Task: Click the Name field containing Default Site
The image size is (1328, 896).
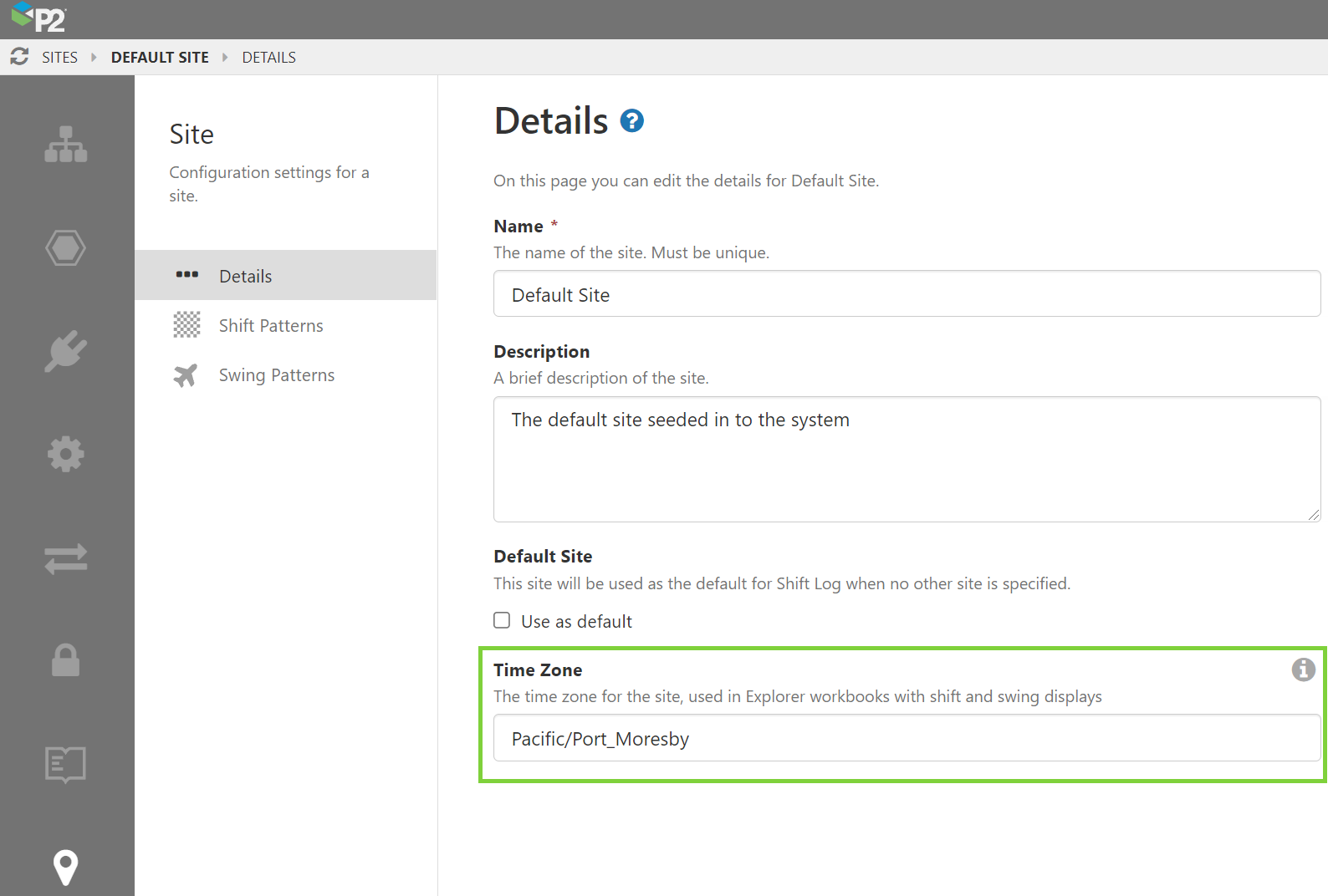Action: 907,294
